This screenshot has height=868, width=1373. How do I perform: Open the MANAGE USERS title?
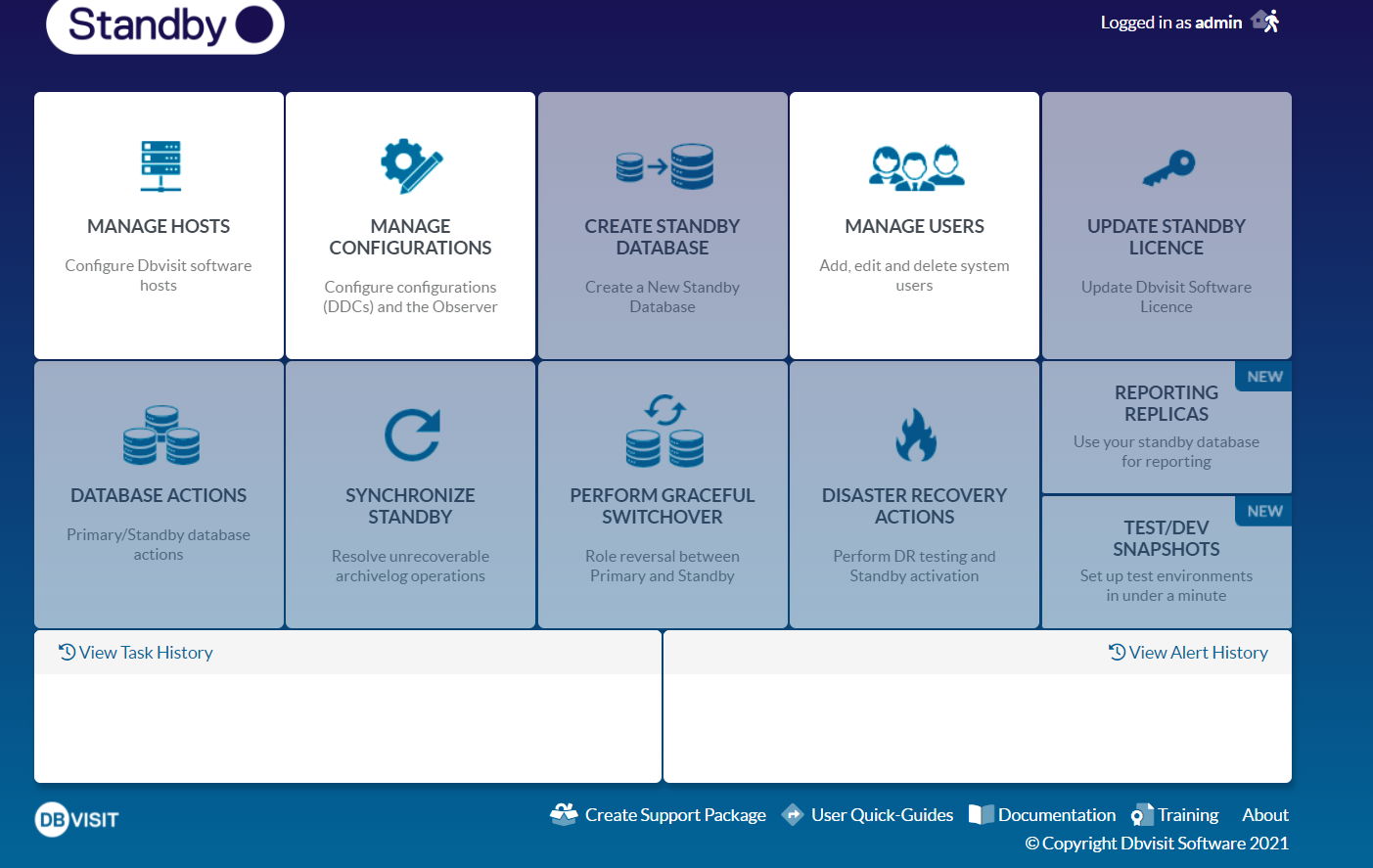coord(914,226)
